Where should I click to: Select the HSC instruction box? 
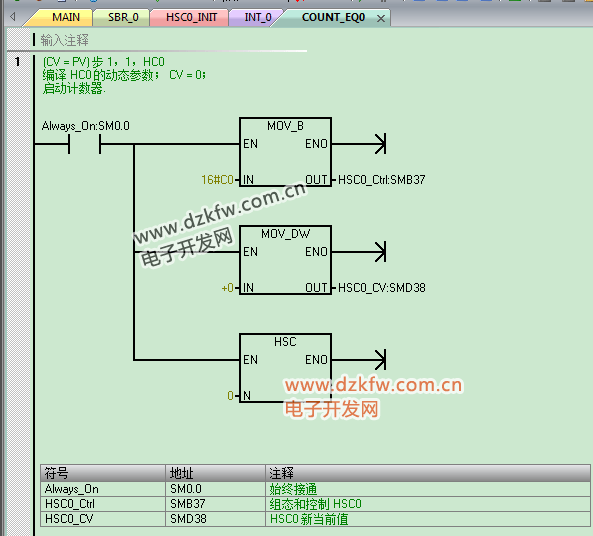(x=286, y=368)
